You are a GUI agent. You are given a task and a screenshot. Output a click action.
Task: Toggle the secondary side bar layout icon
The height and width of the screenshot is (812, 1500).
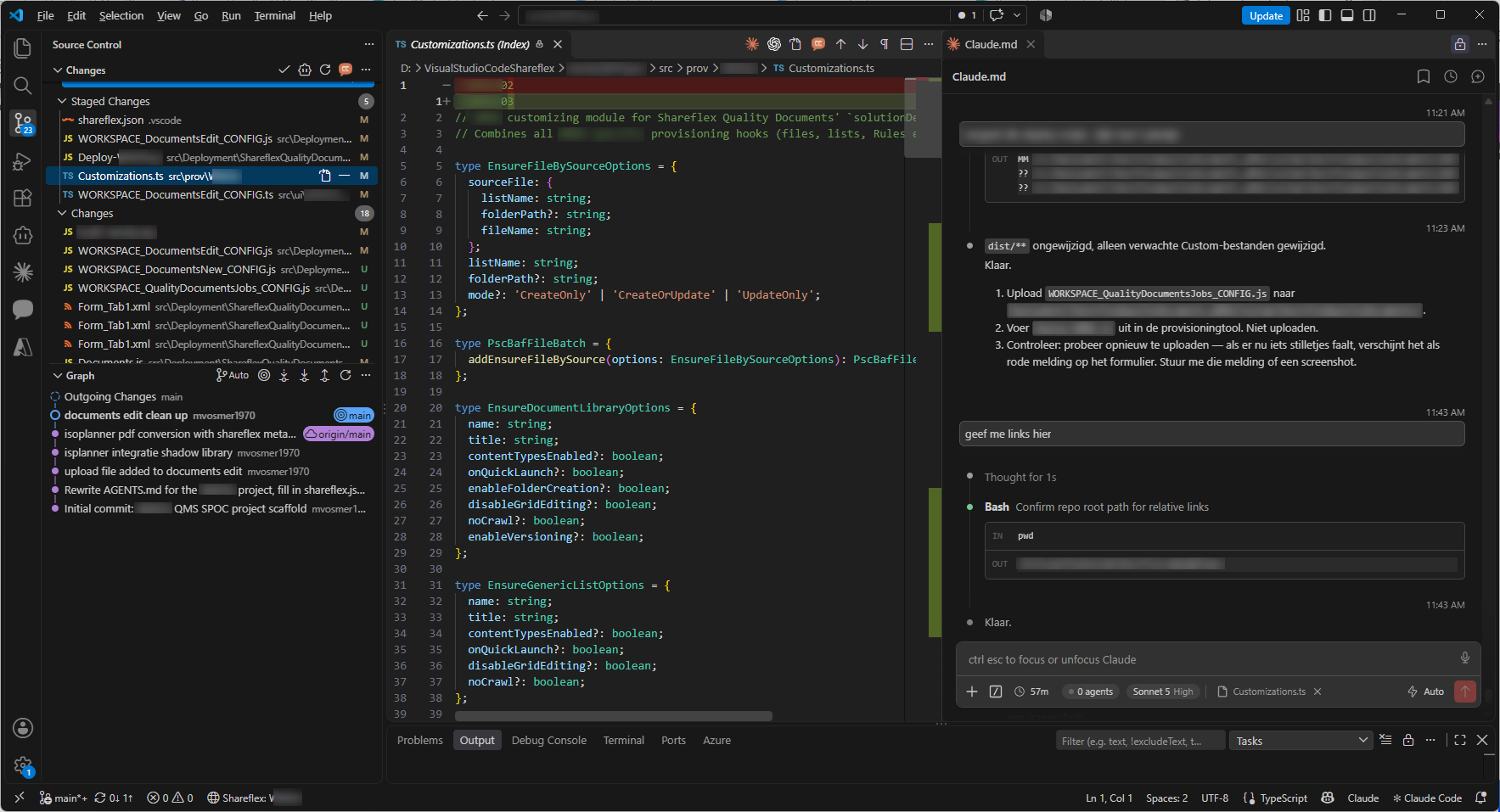[1369, 15]
